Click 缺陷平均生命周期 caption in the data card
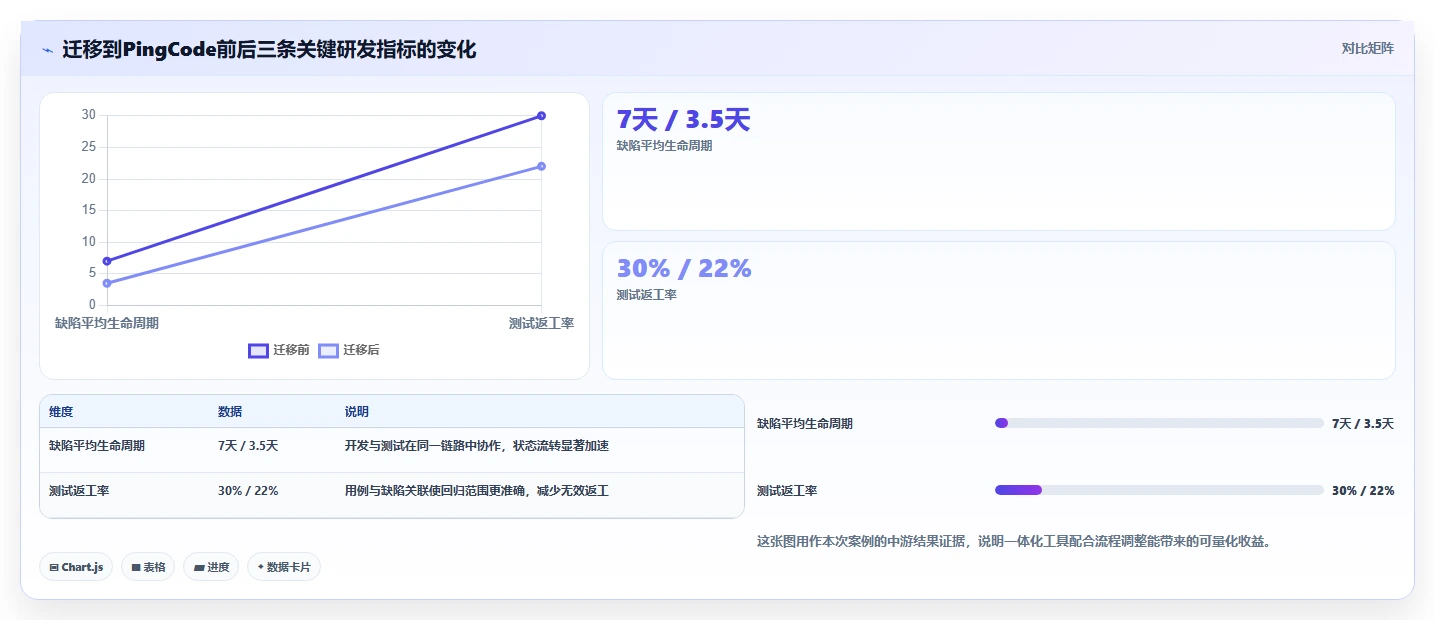The width and height of the screenshot is (1435, 620). (664, 146)
